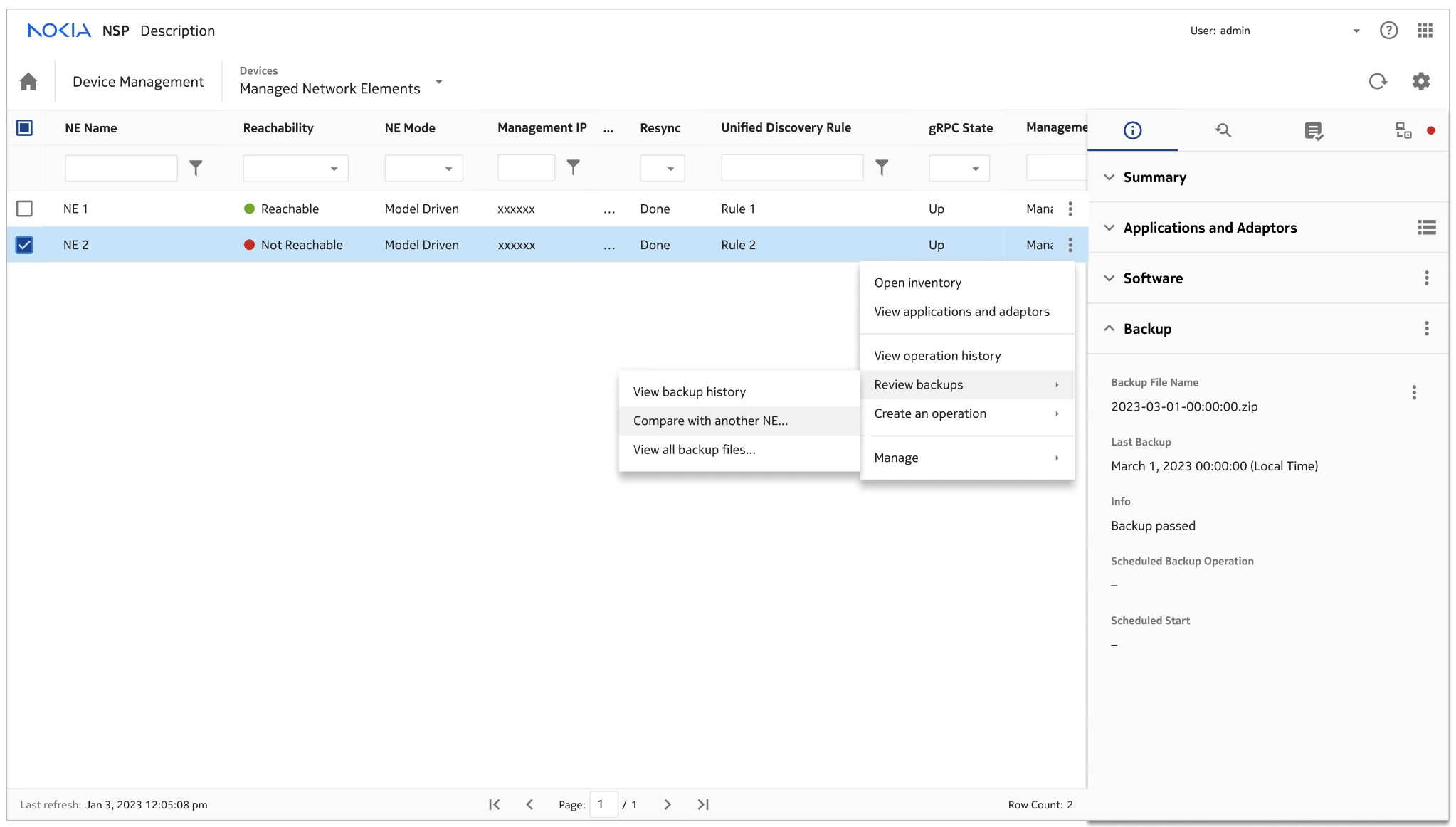The image size is (1456, 827).
Task: Open the settings gear icon
Action: [x=1421, y=81]
